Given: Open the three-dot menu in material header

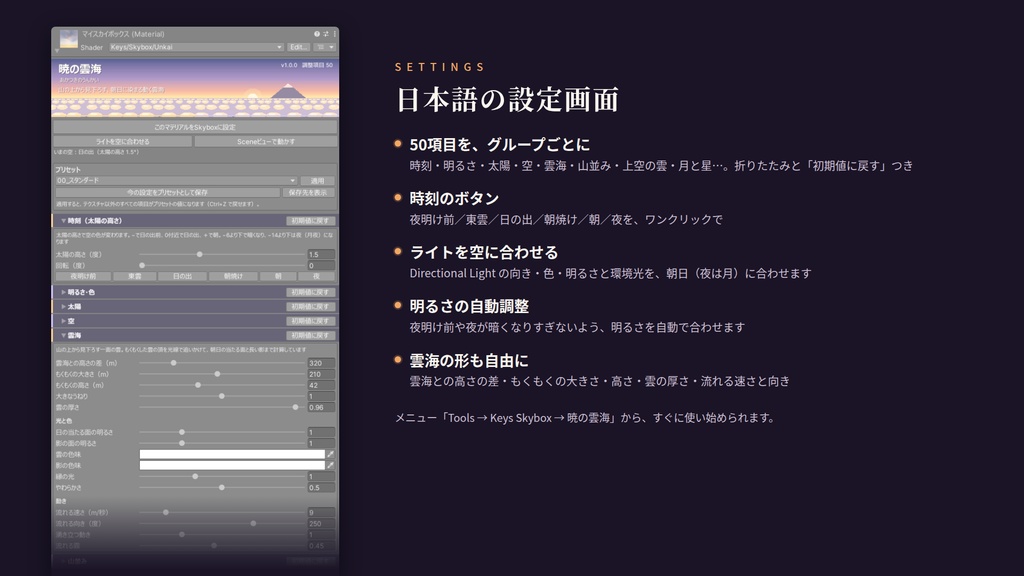Looking at the screenshot, I should 334,34.
